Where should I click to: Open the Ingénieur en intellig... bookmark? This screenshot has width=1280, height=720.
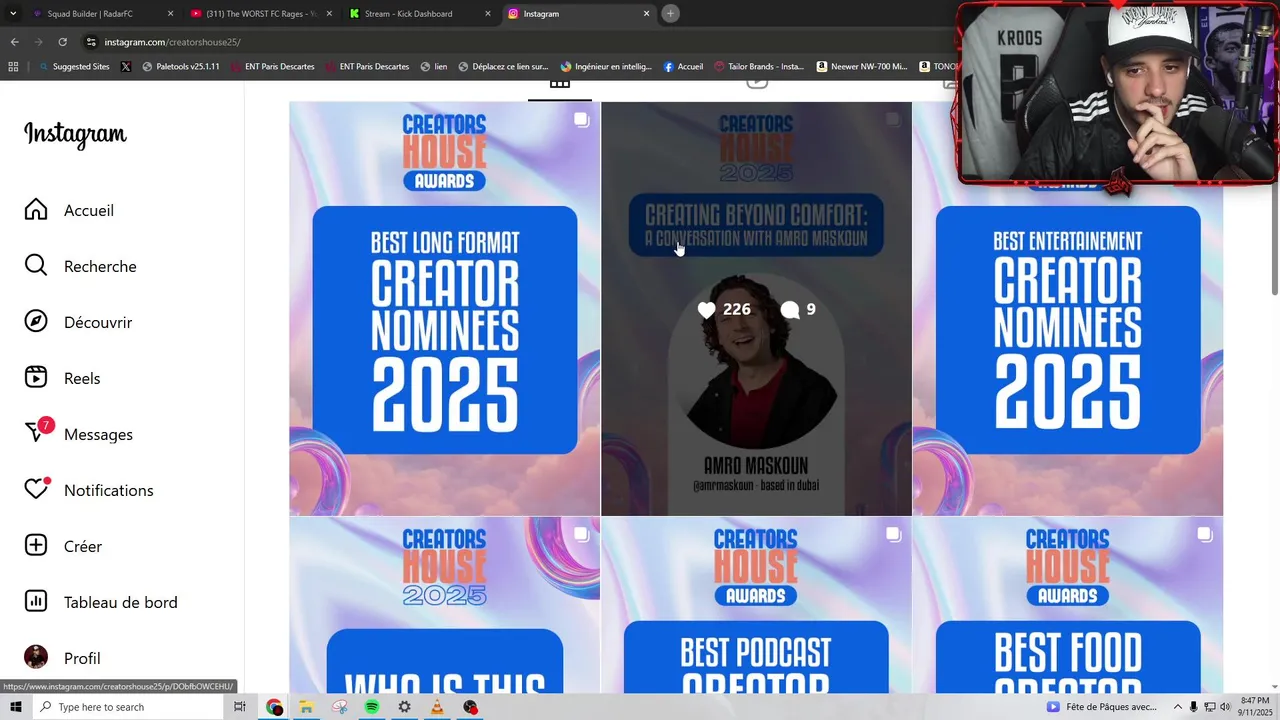[x=606, y=66]
